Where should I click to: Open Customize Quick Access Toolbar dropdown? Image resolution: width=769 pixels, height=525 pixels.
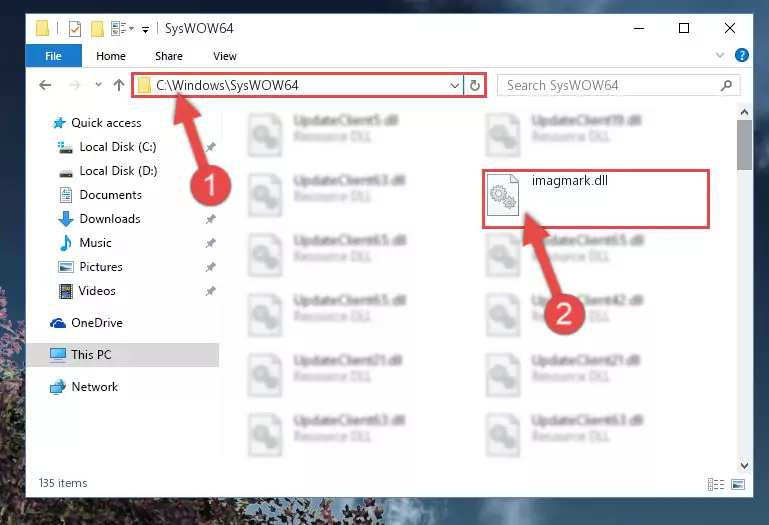click(x=145, y=30)
